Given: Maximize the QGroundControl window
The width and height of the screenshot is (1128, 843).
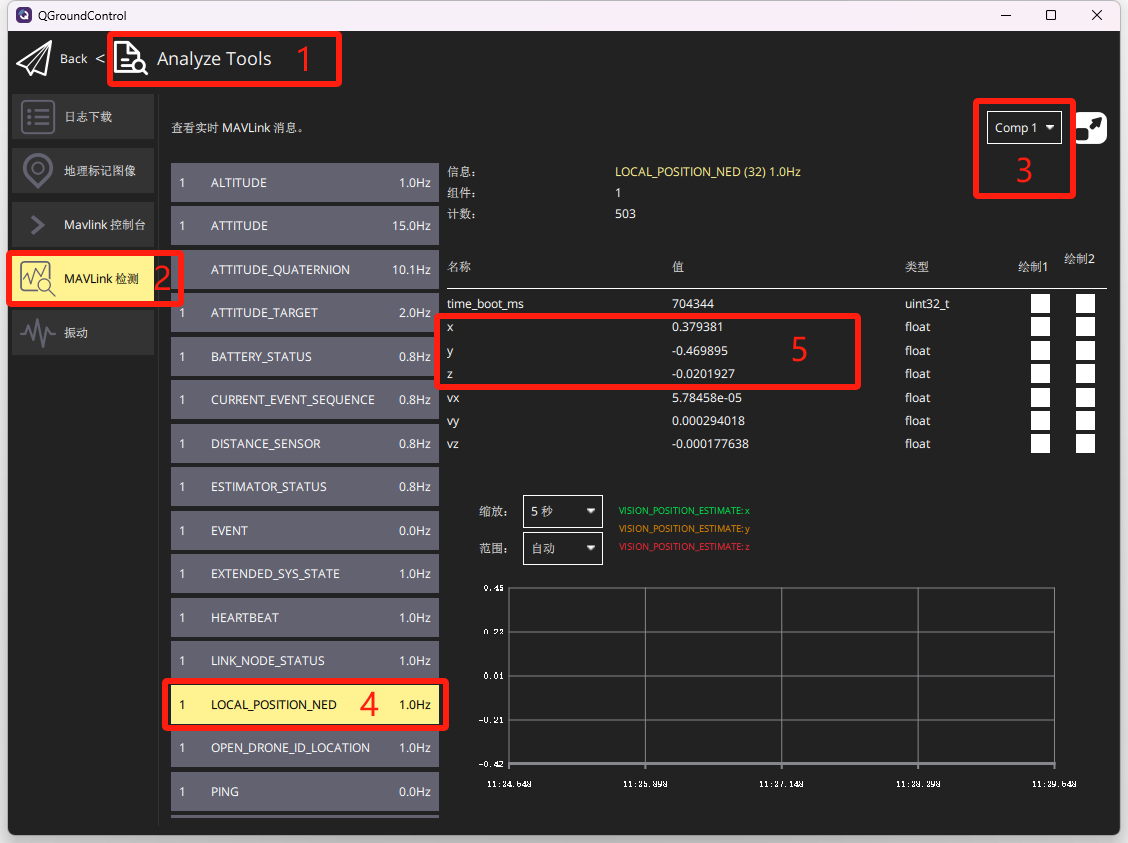Looking at the screenshot, I should (x=1051, y=15).
